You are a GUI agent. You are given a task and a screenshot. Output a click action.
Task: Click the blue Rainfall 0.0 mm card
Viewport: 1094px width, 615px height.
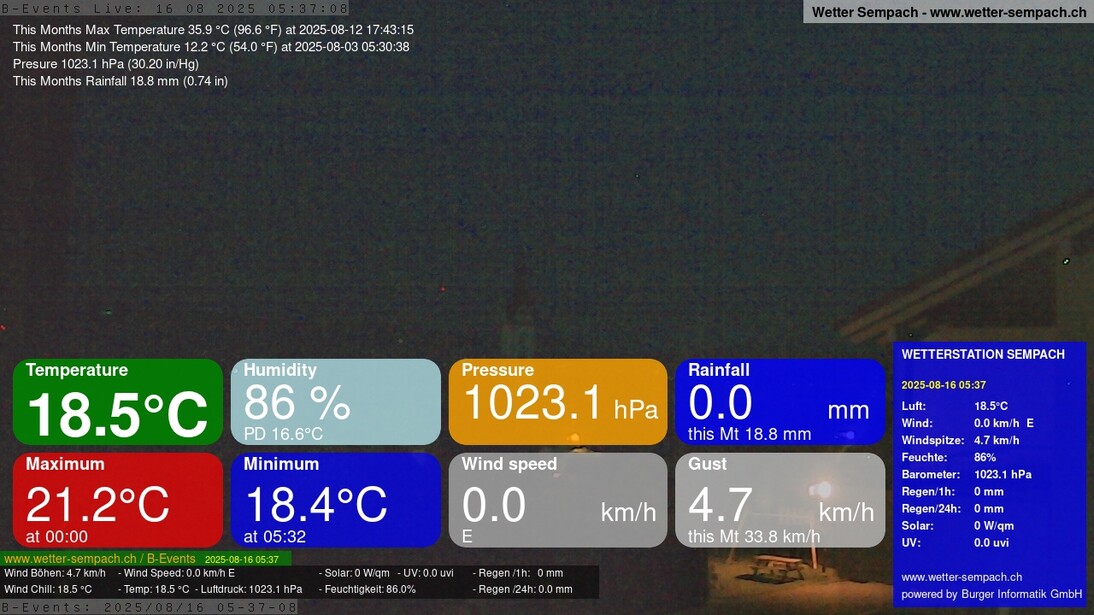780,402
